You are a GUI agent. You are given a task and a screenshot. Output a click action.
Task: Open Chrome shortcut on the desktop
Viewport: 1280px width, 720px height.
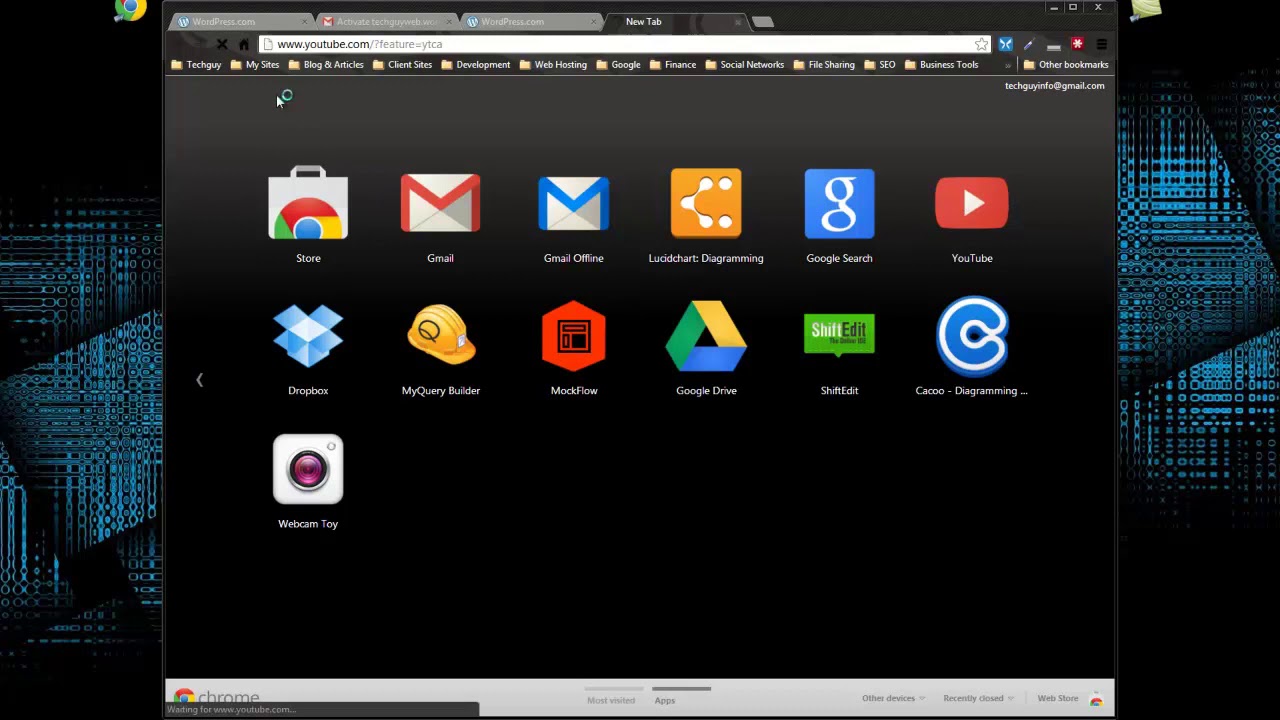point(130,9)
